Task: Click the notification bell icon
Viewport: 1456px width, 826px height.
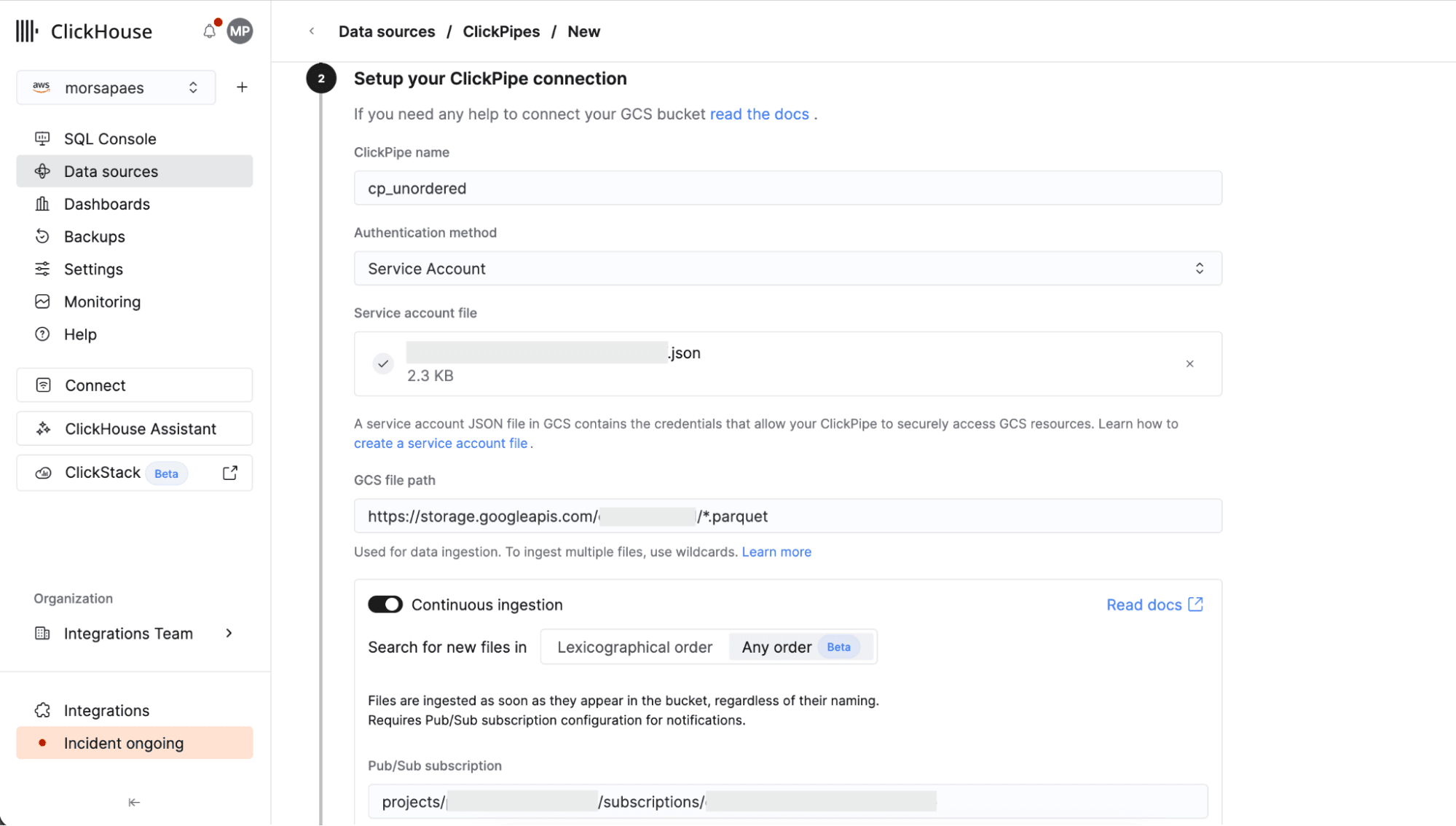Action: (209, 31)
